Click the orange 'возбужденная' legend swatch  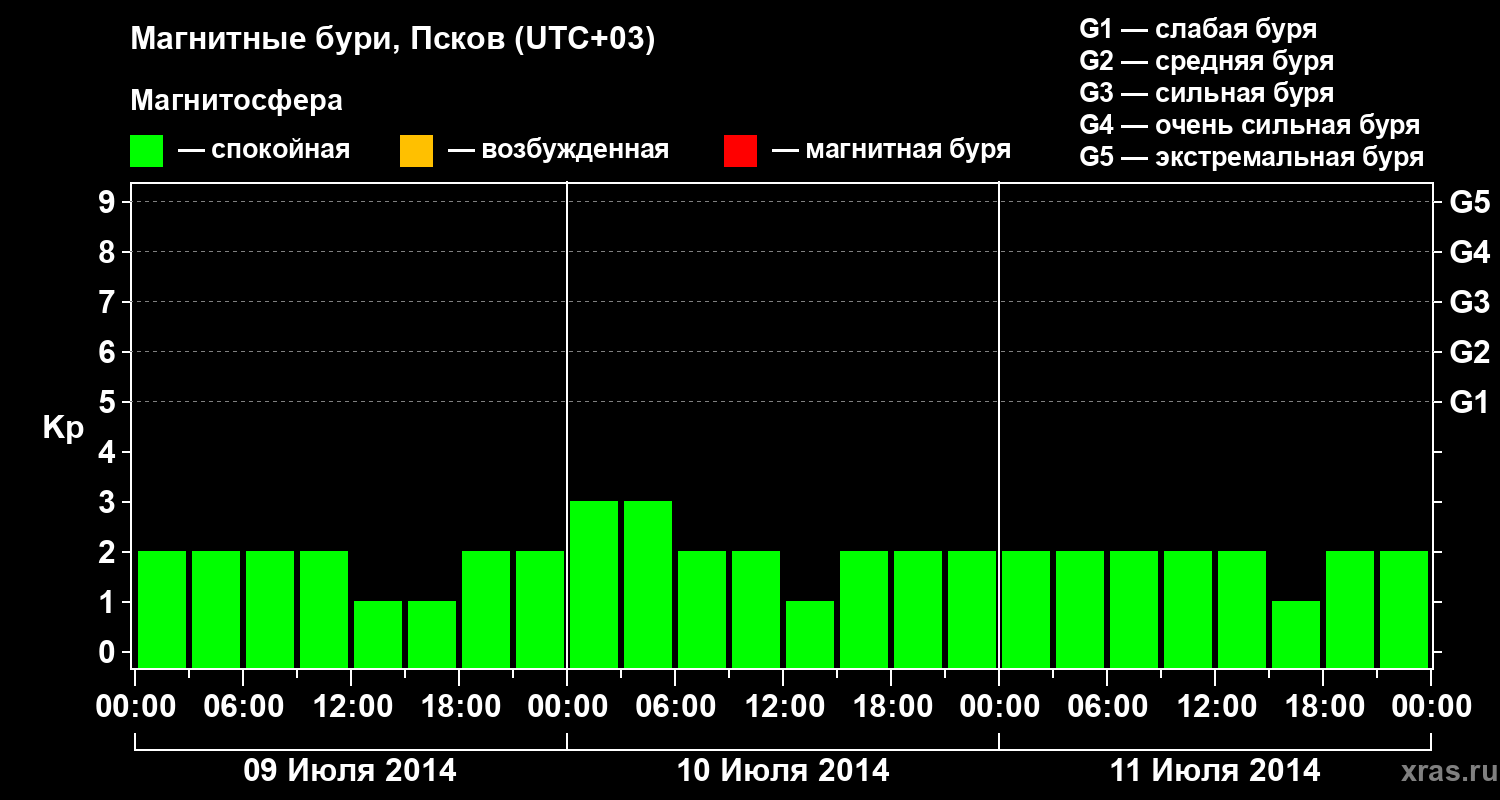tap(416, 151)
